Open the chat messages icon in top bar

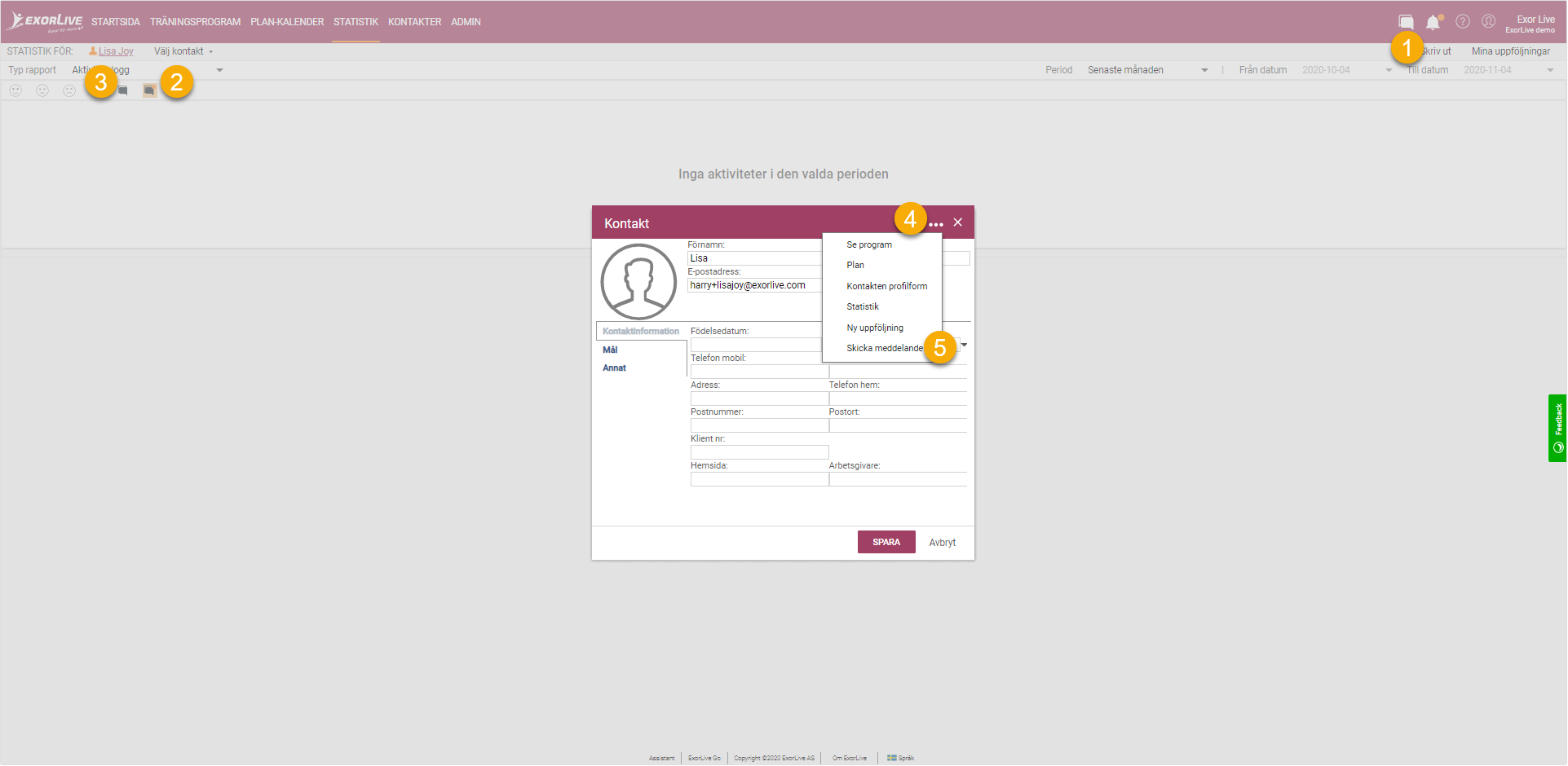click(x=1406, y=22)
